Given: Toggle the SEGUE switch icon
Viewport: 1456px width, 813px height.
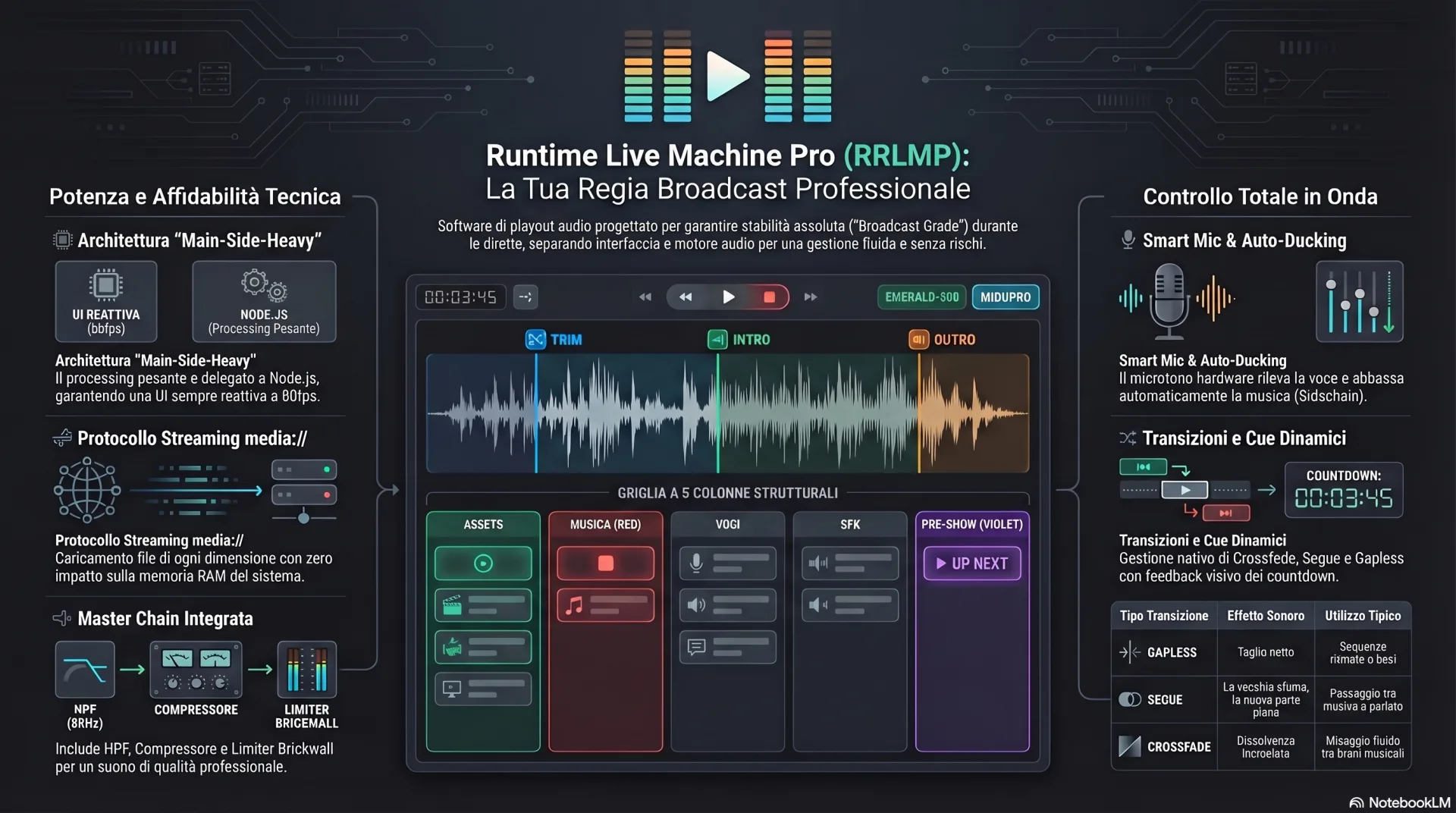Looking at the screenshot, I should [1130, 699].
